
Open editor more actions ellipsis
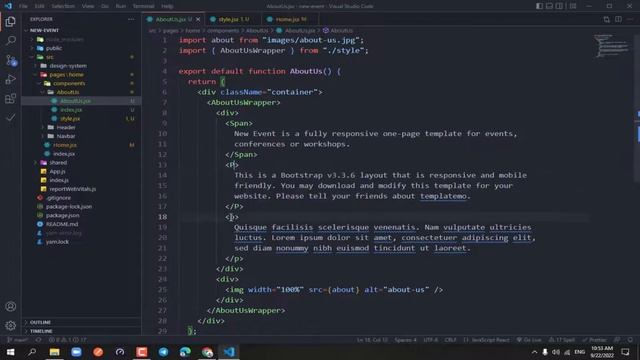pyautogui.click(x=631, y=19)
